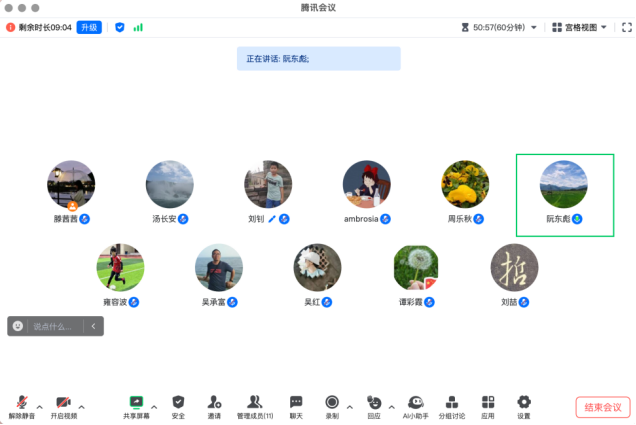Open the 回应 reactions icon
Image resolution: width=636 pixels, height=425 pixels.
(373, 403)
